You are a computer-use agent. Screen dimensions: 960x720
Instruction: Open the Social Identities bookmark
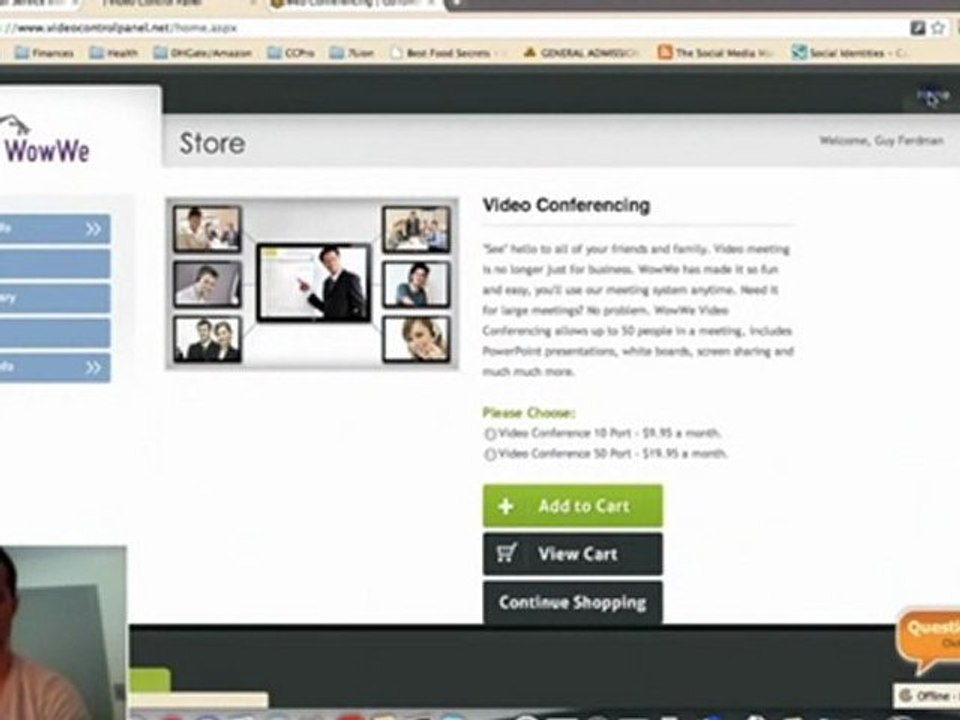[x=849, y=53]
